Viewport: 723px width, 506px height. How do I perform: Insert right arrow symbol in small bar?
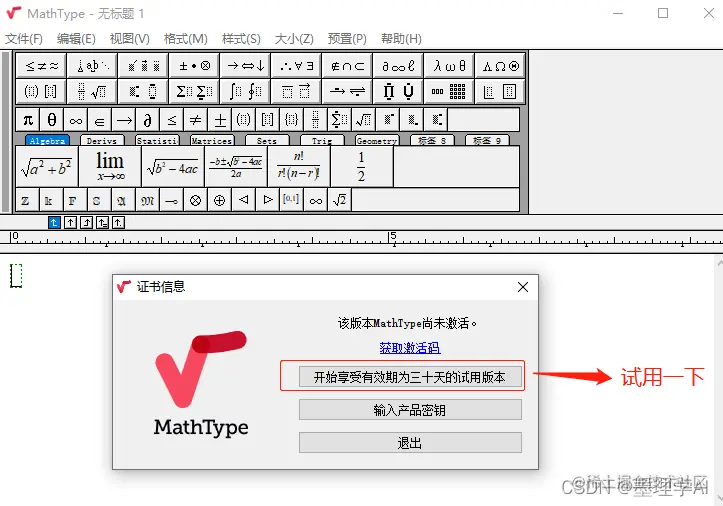click(124, 120)
